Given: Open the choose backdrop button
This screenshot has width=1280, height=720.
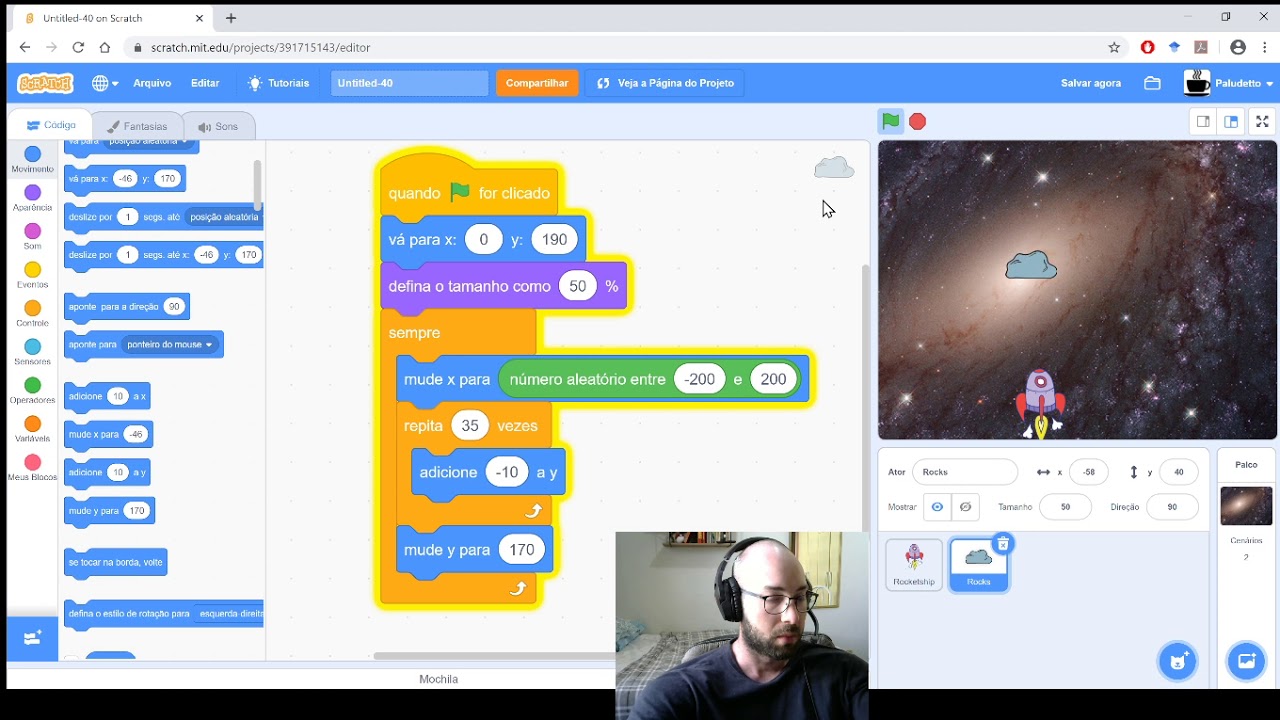Looking at the screenshot, I should 1246,661.
